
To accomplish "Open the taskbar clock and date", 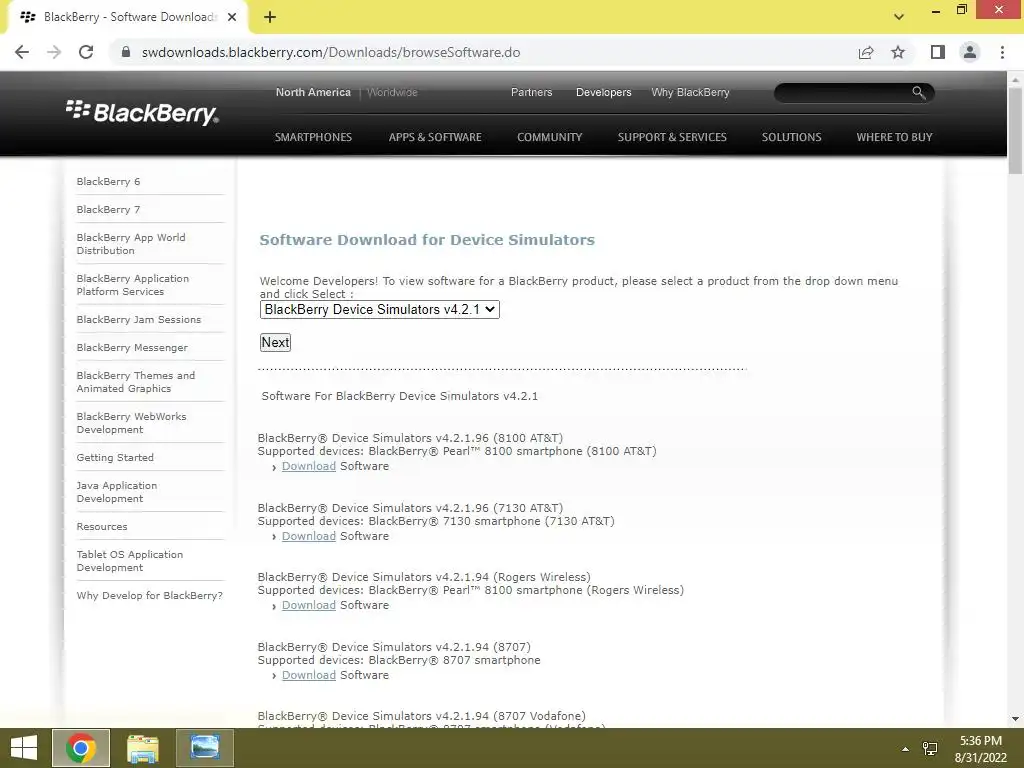I will [x=981, y=748].
